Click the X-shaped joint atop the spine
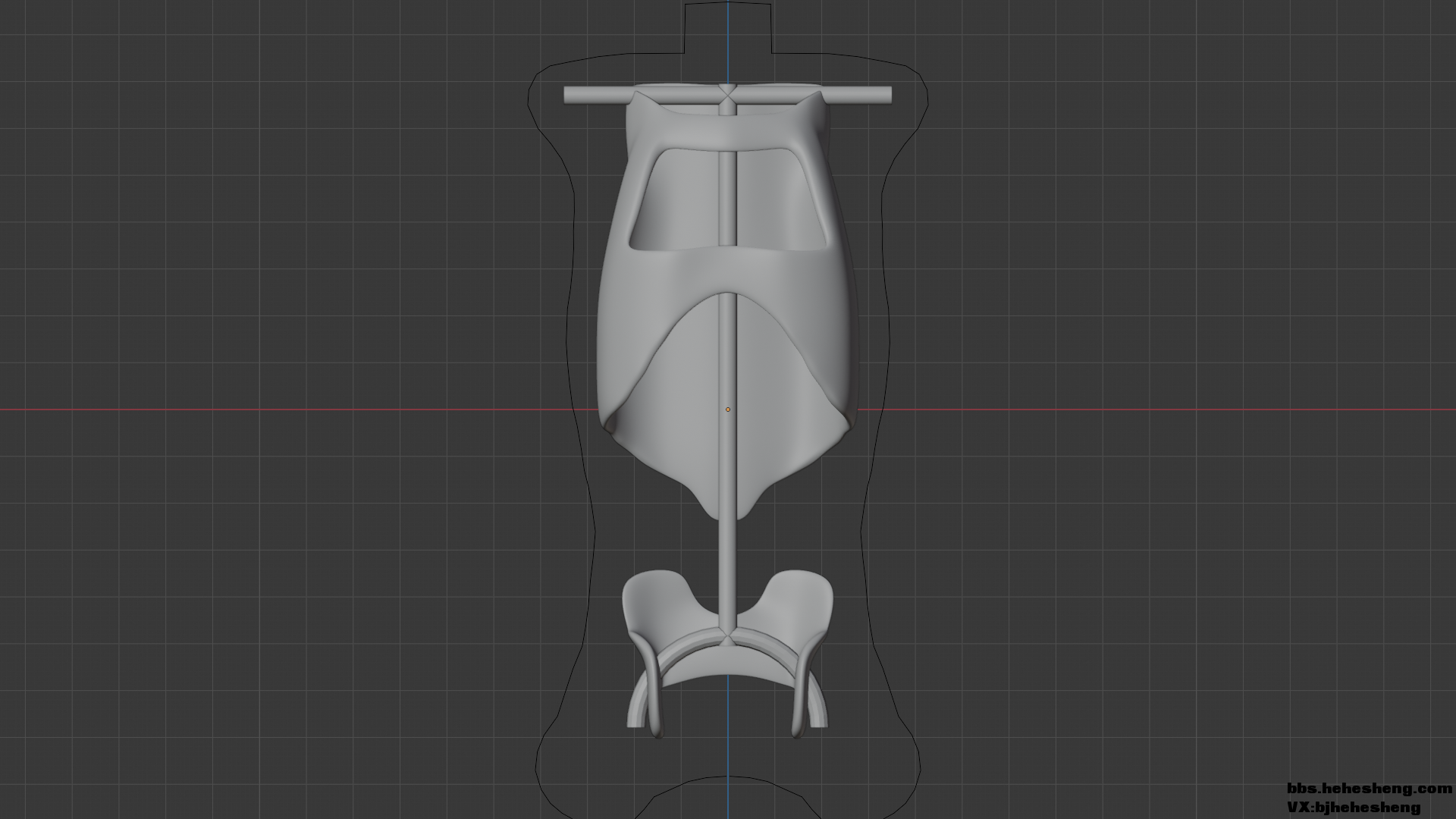1456x819 pixels. tap(727, 95)
